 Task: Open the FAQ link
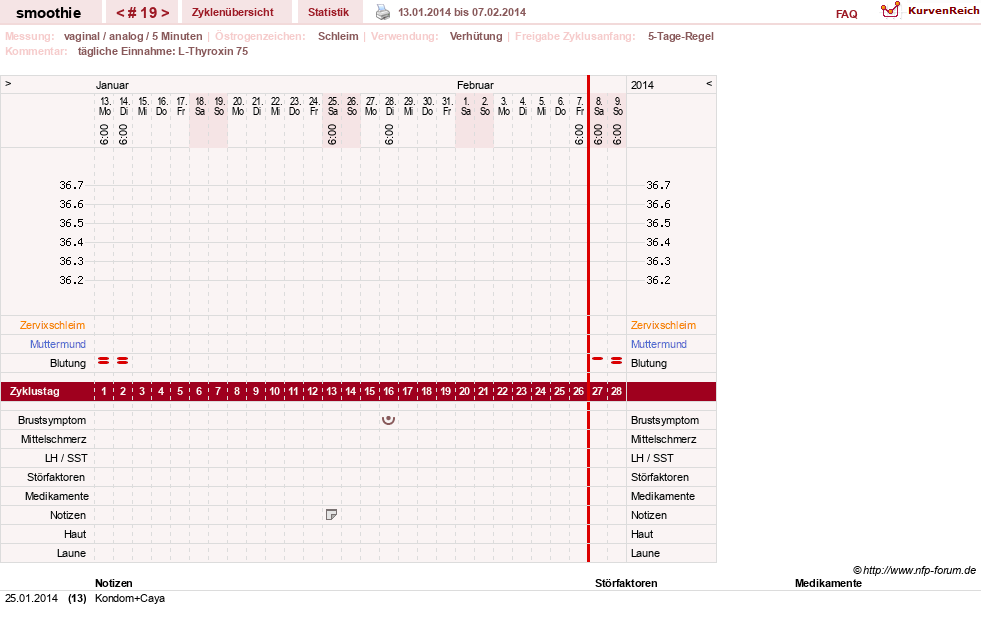[x=846, y=14]
